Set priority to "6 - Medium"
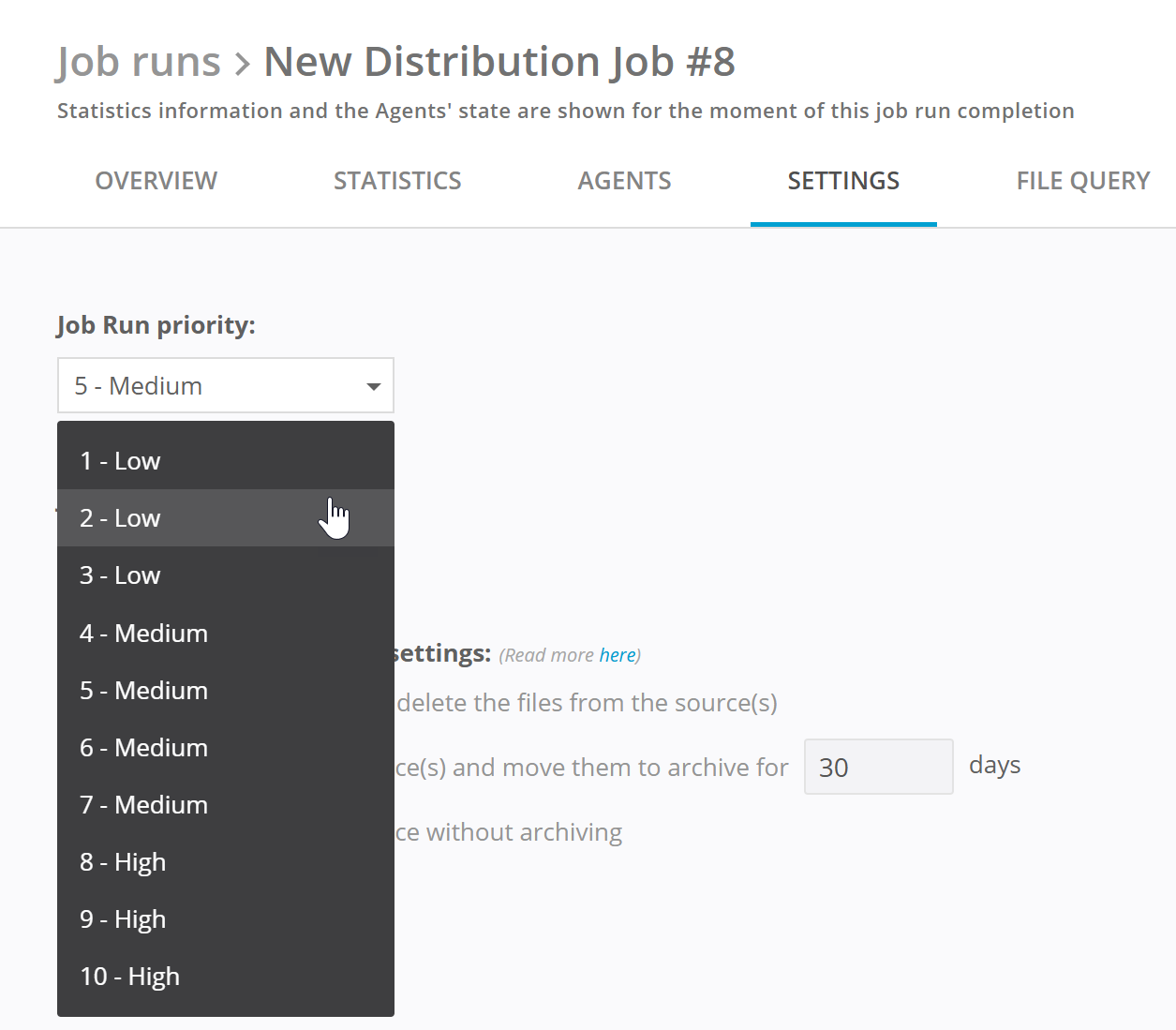The width and height of the screenshot is (1176, 1030). click(225, 748)
